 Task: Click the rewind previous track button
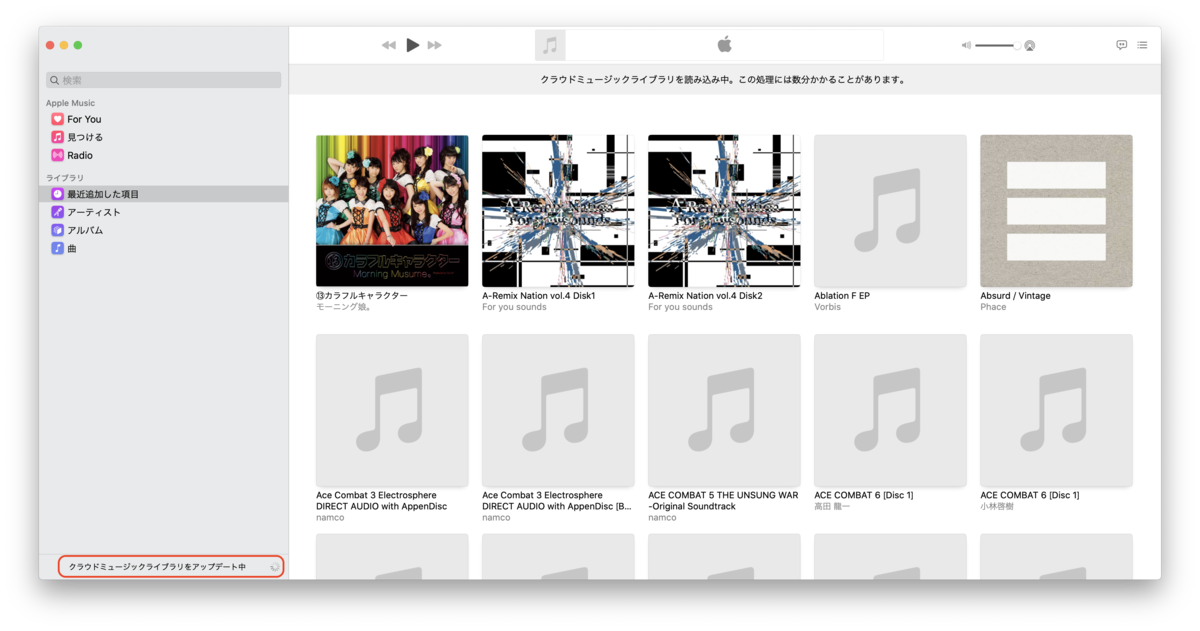388,45
